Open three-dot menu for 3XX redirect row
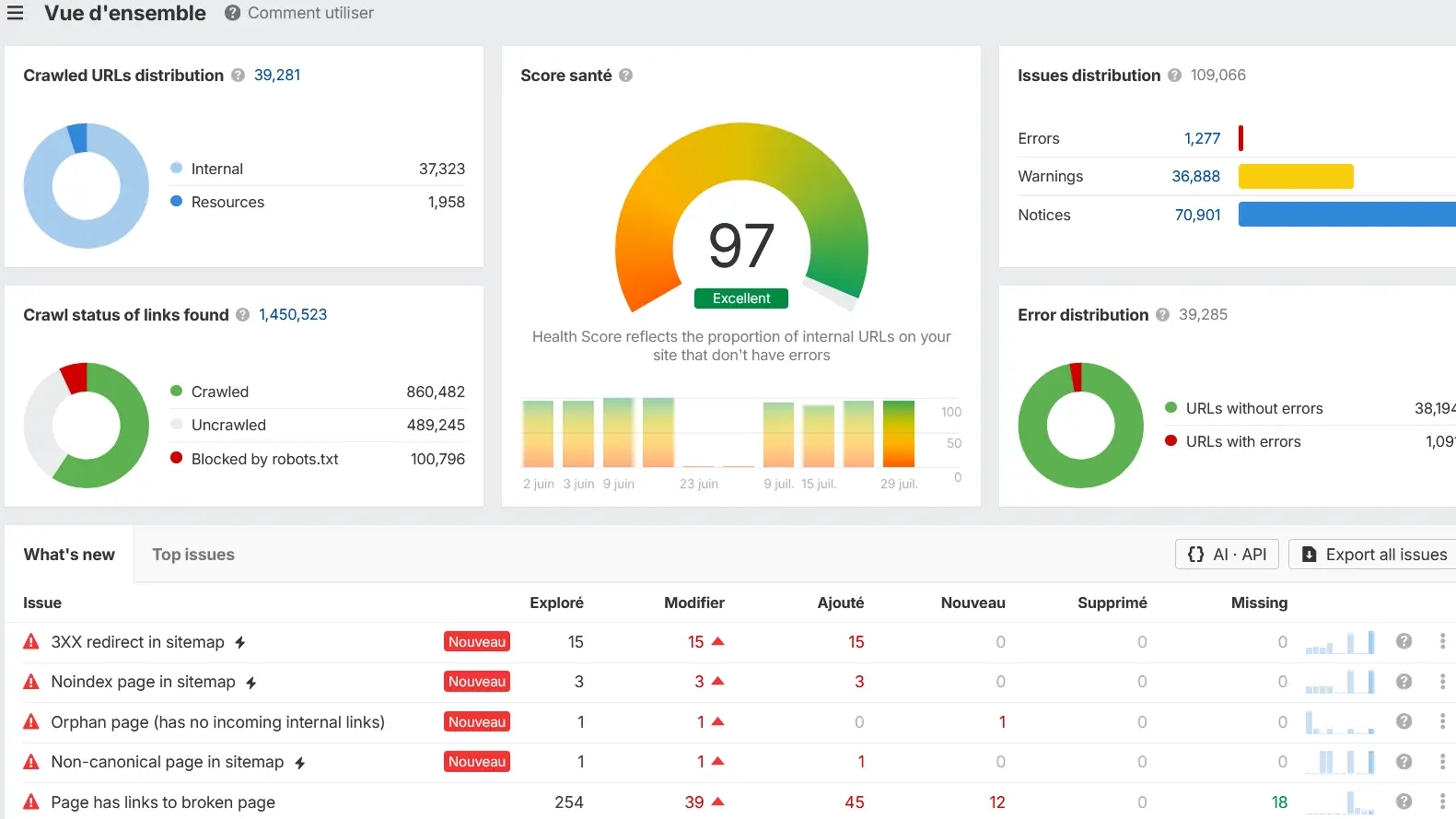The width and height of the screenshot is (1456, 819). (x=1442, y=641)
